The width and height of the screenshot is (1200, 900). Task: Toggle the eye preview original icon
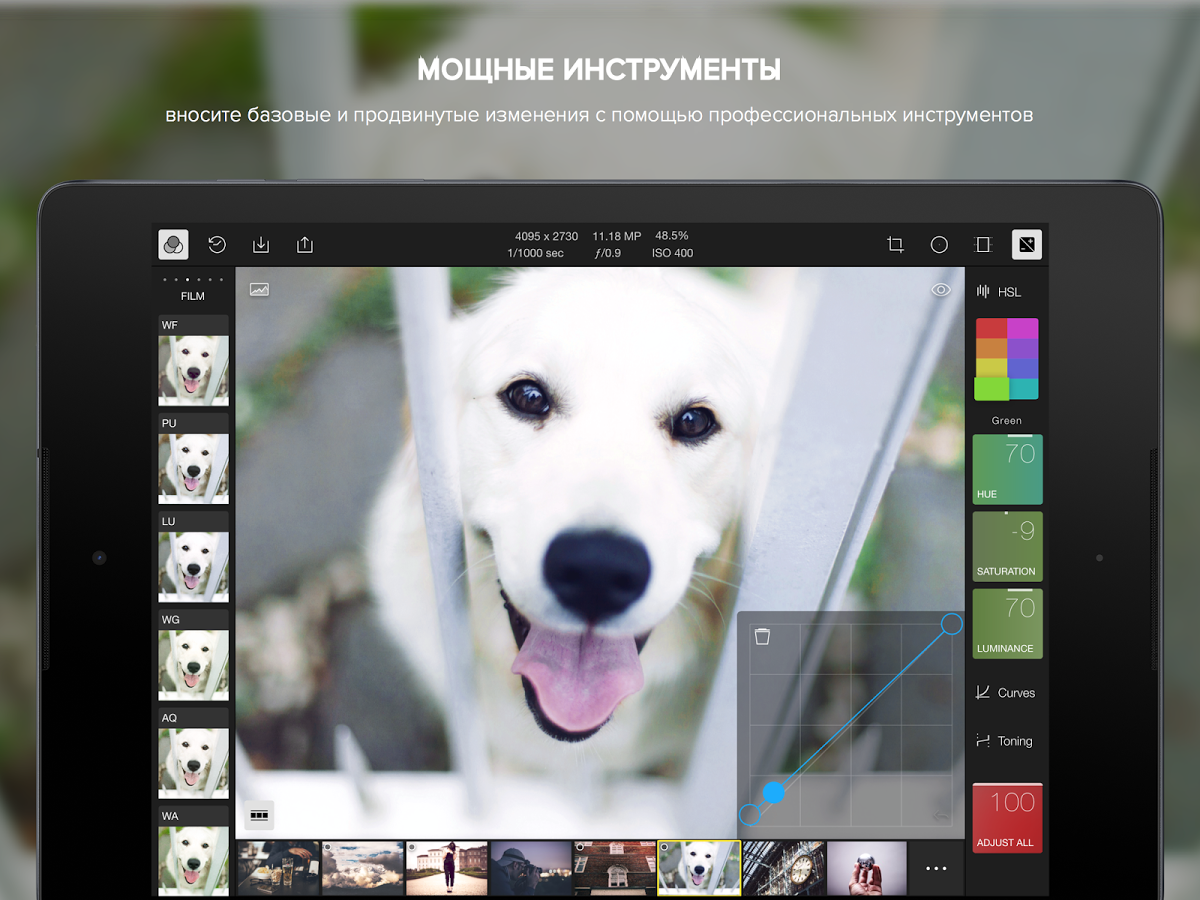[941, 290]
